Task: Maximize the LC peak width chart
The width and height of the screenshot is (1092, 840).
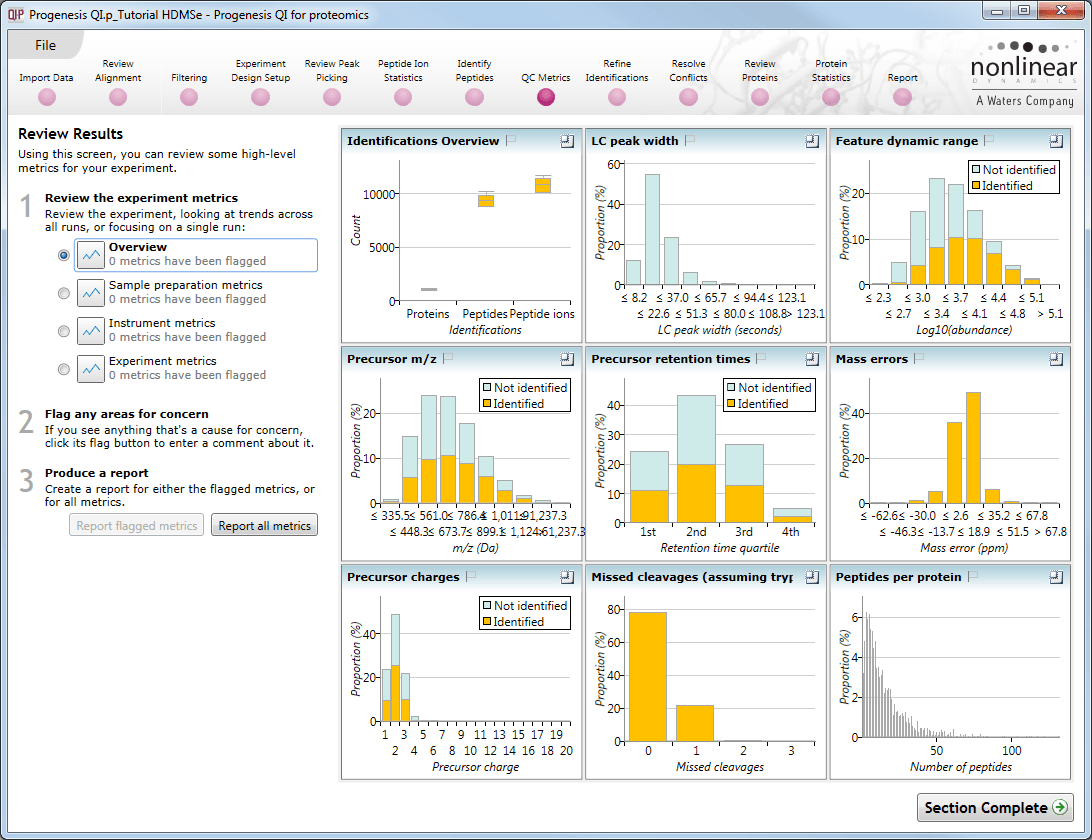Action: [x=812, y=141]
